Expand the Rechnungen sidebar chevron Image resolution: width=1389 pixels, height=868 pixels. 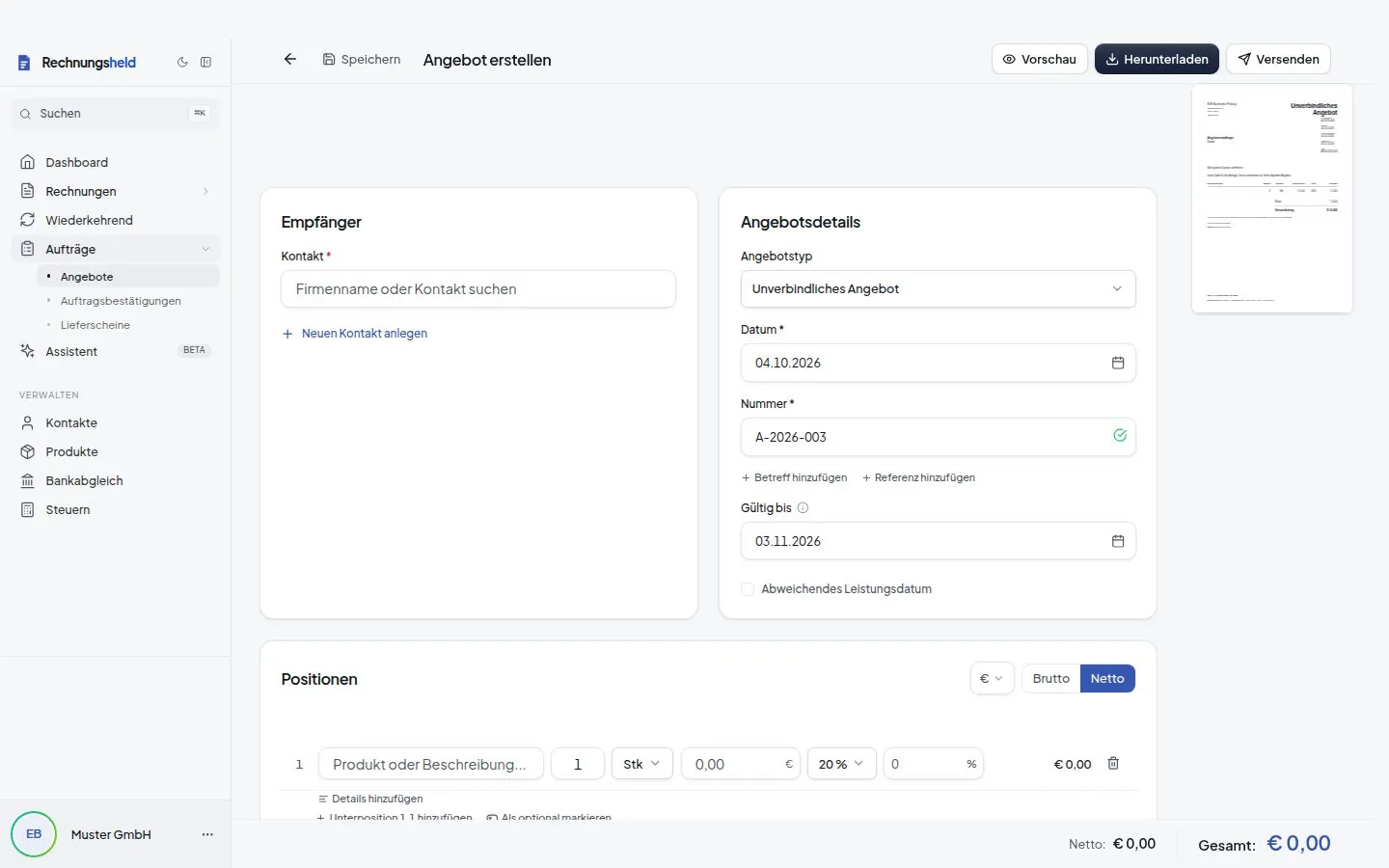pyautogui.click(x=205, y=191)
